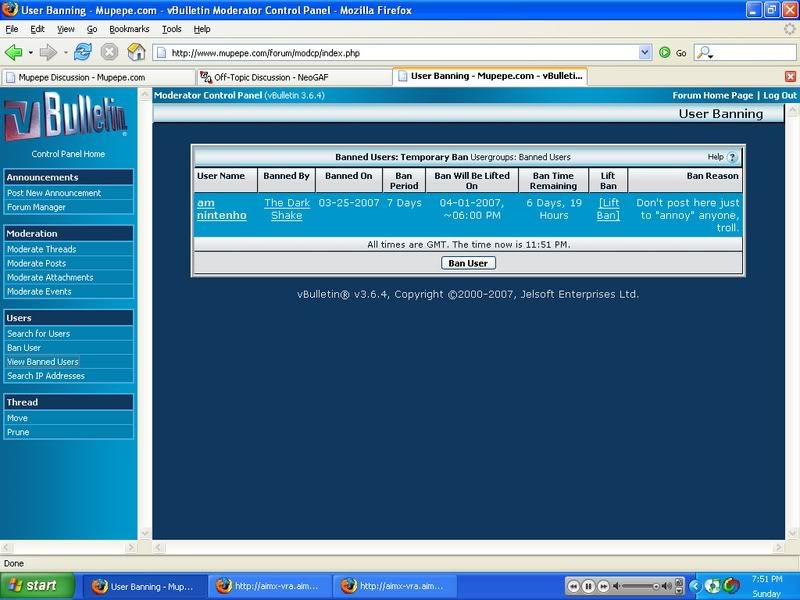Open Search IP Addresses
The height and width of the screenshot is (600, 800).
46,376
